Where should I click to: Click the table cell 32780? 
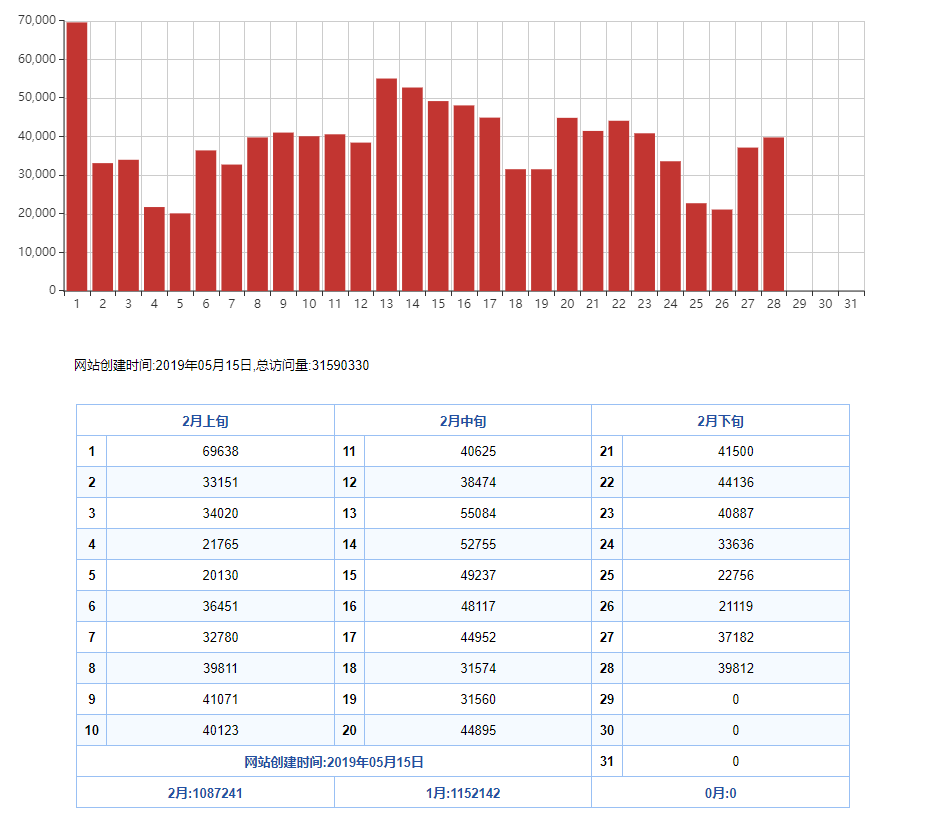(x=221, y=637)
